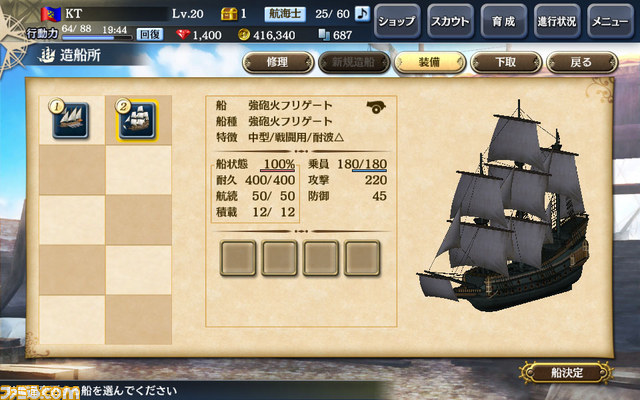Toggle the music note sound icon

click(x=362, y=13)
